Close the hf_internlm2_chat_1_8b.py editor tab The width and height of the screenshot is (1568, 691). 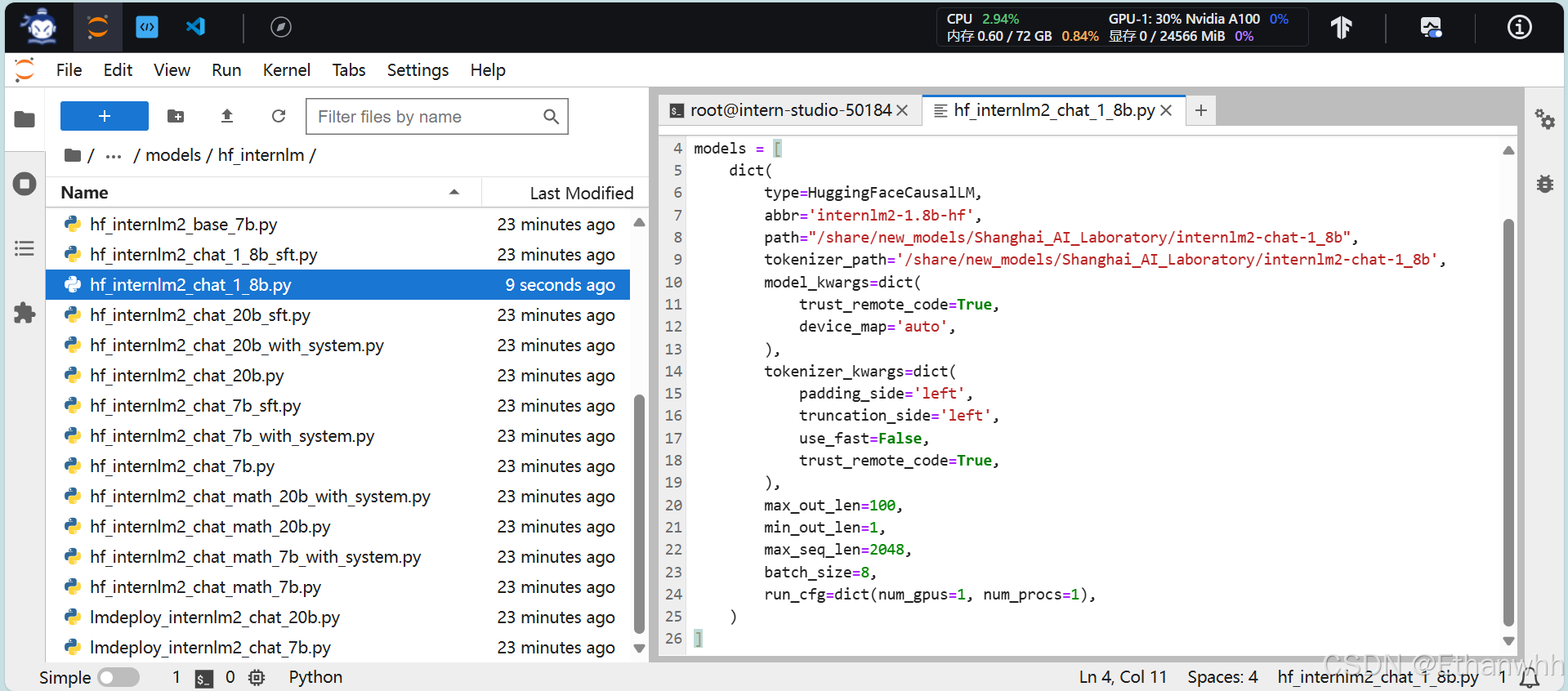coord(1166,110)
